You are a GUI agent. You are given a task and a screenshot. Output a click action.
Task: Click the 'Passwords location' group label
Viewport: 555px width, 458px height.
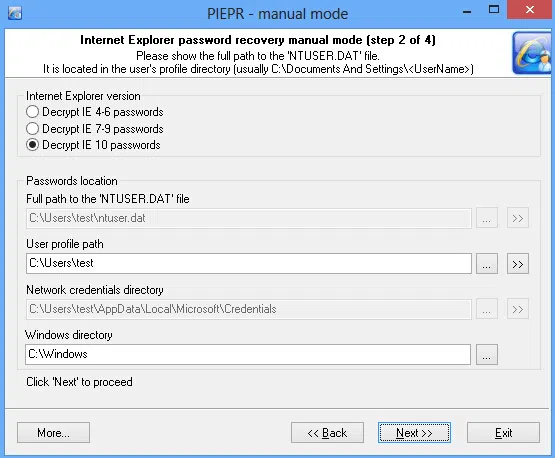click(72, 181)
